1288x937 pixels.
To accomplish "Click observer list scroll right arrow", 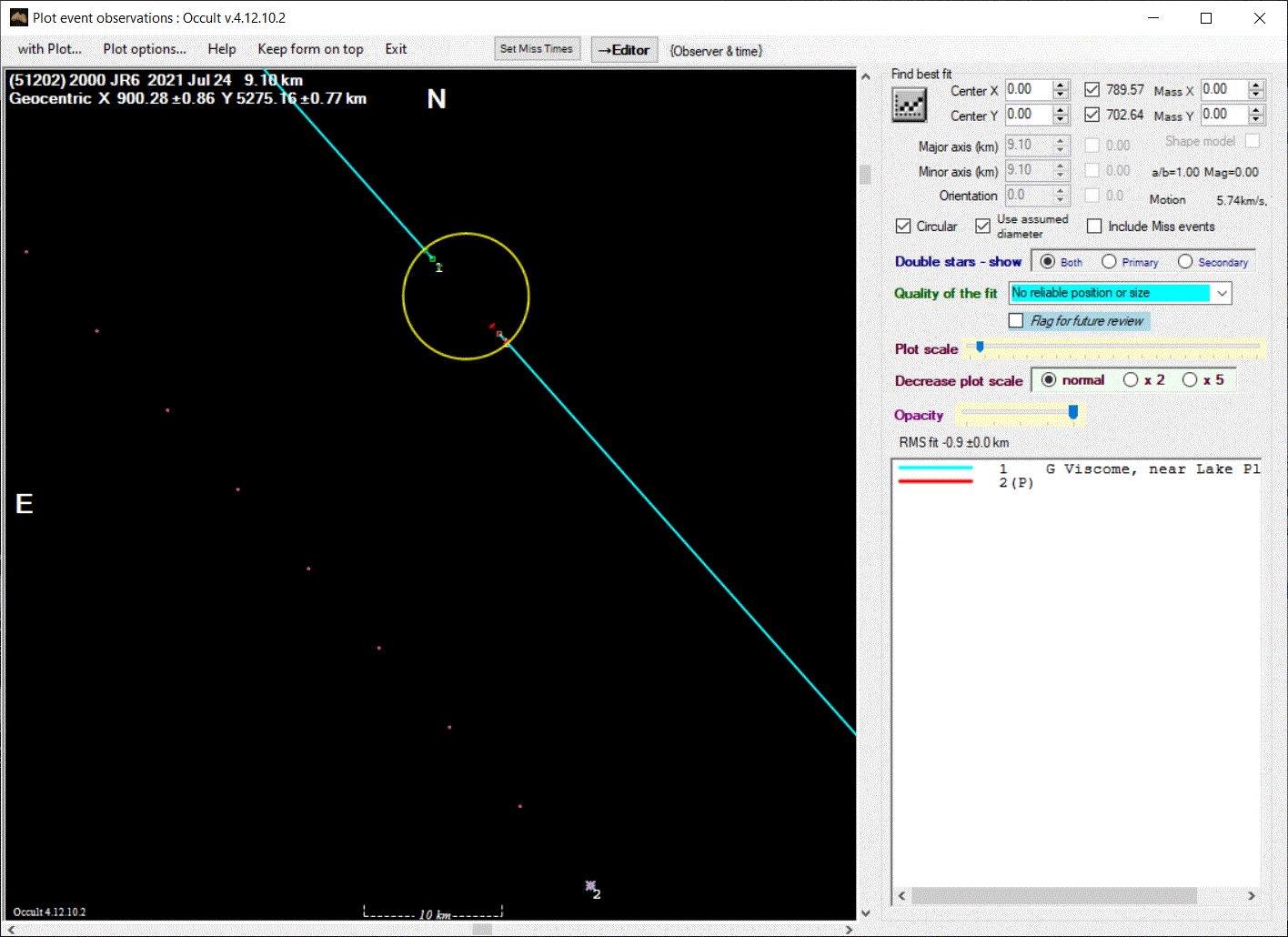I will pos(1252,896).
